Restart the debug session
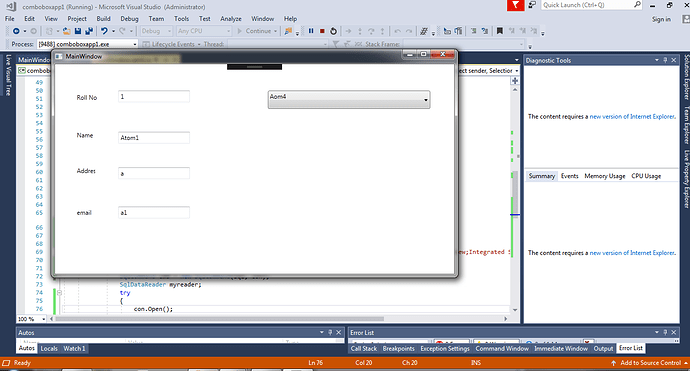 pyautogui.click(x=333, y=31)
